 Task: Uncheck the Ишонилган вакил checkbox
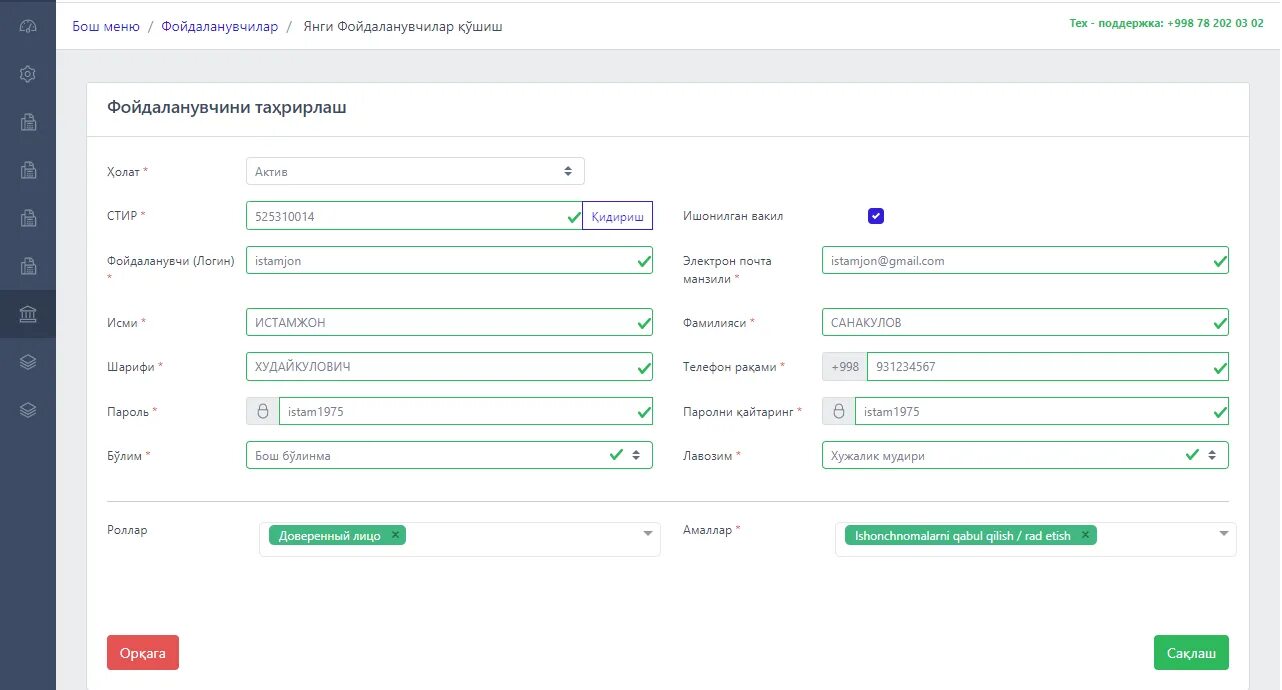(876, 216)
